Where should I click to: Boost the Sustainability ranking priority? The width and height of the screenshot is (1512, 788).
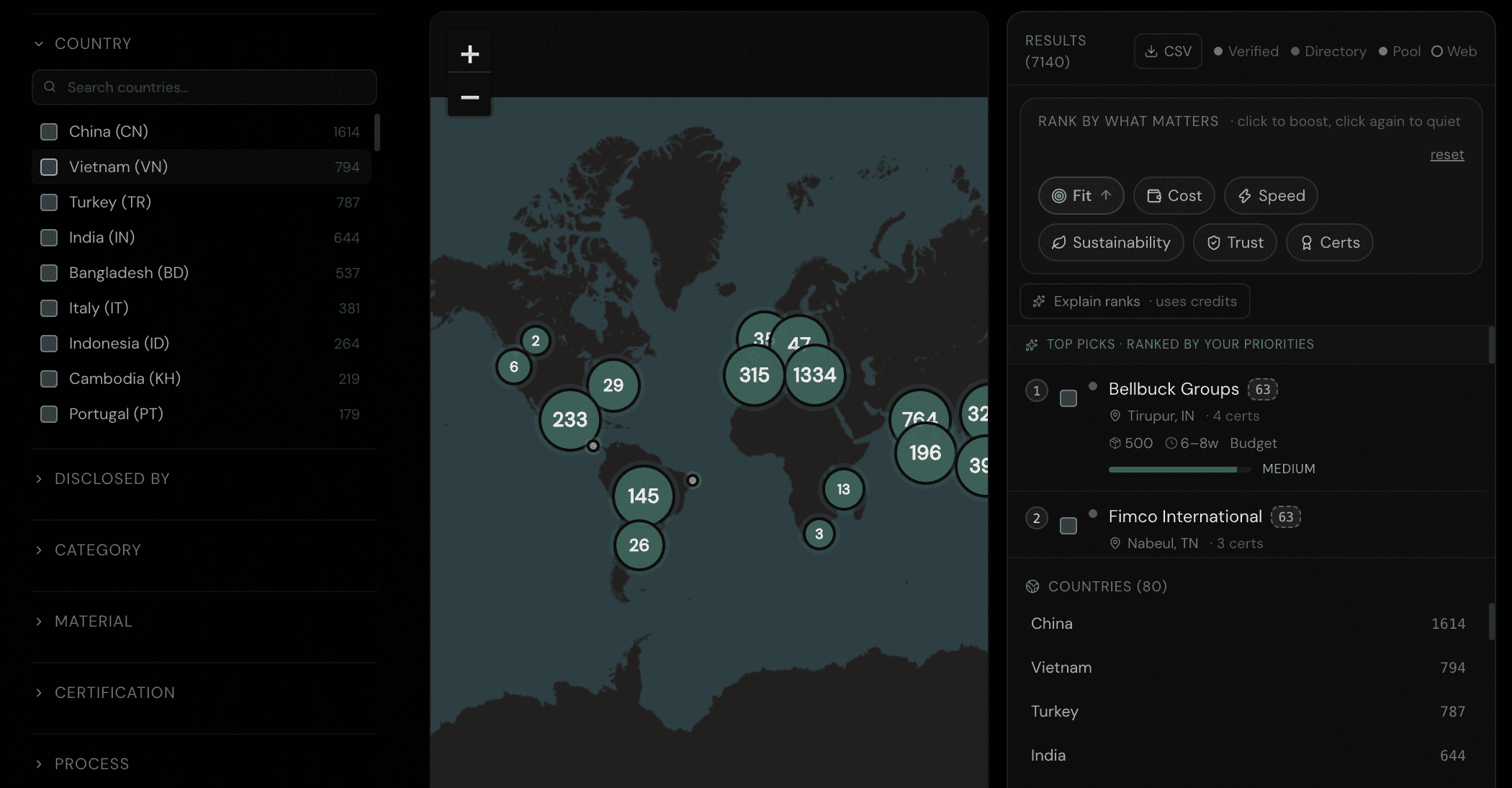1111,243
